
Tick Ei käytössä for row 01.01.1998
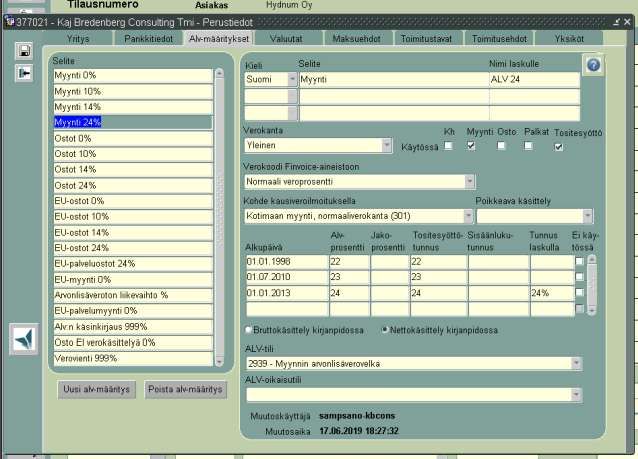tap(579, 261)
